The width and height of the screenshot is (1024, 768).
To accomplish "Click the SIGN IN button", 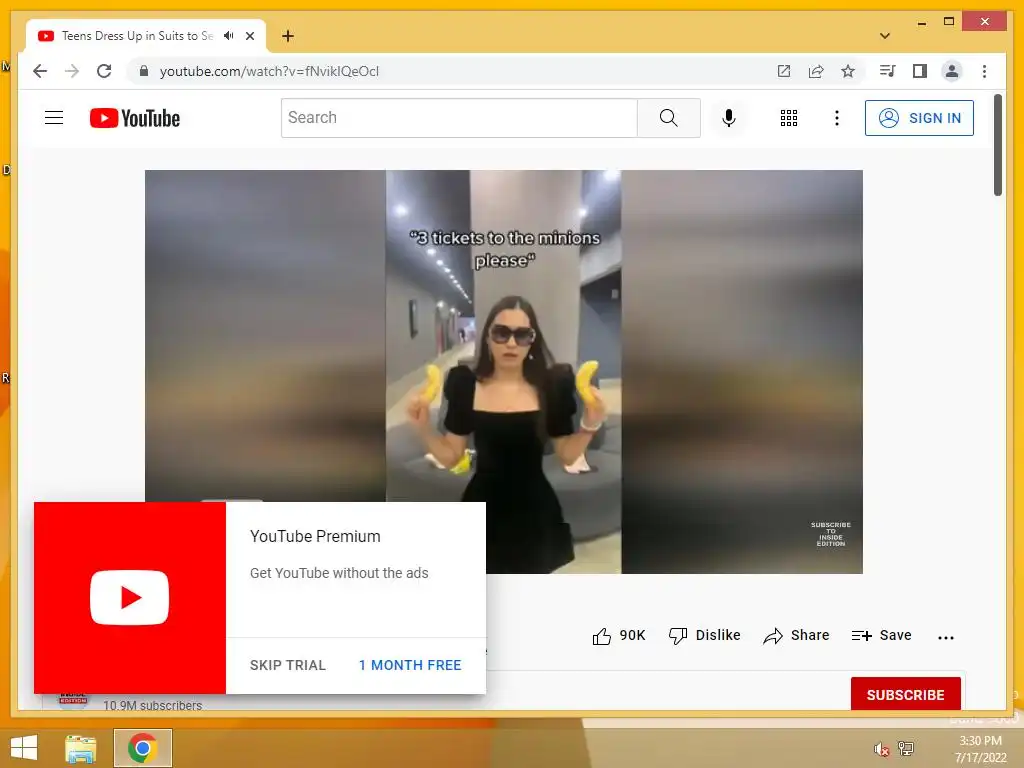I will (919, 118).
